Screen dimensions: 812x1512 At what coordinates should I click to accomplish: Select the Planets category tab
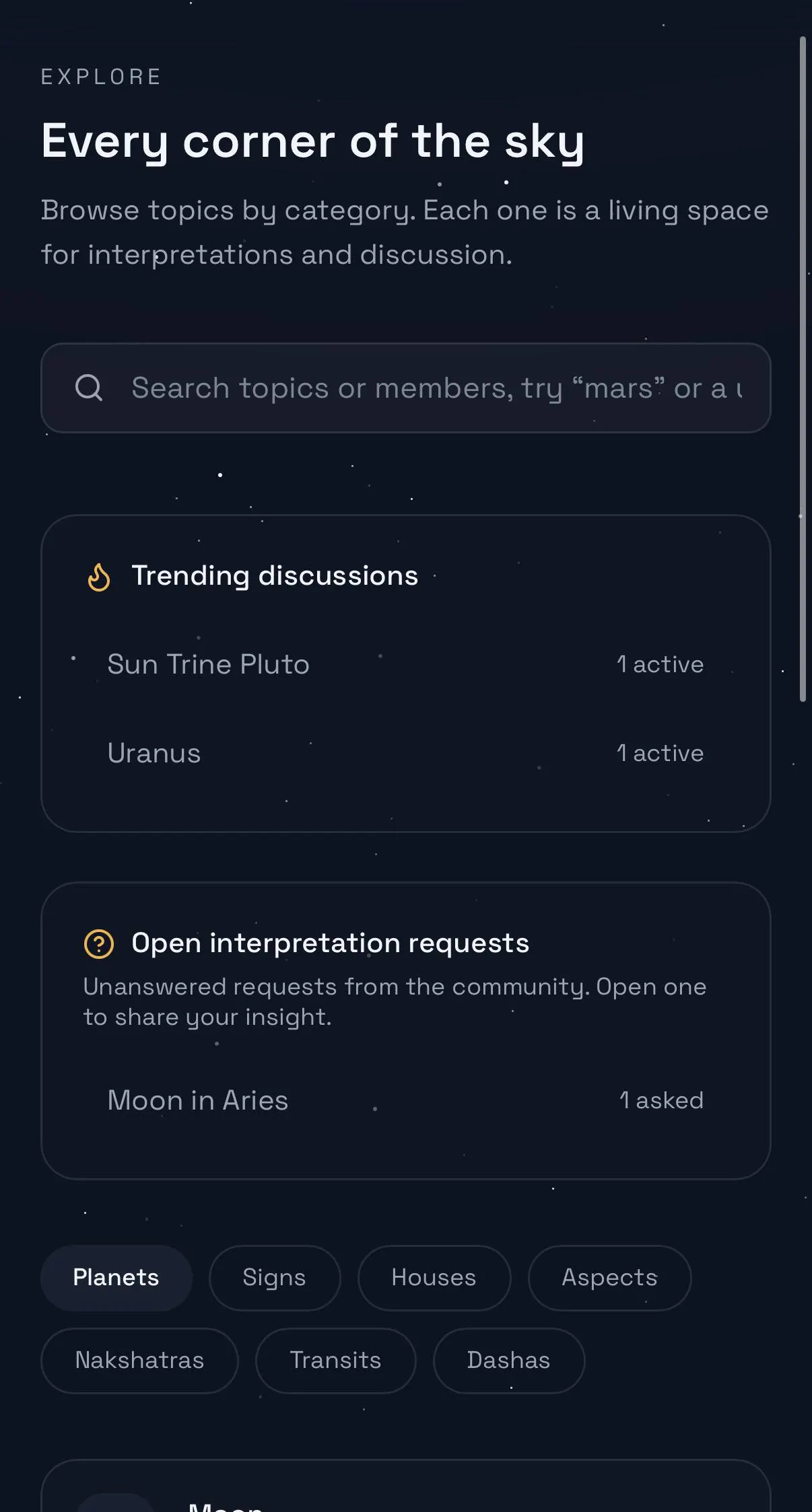click(x=116, y=1278)
